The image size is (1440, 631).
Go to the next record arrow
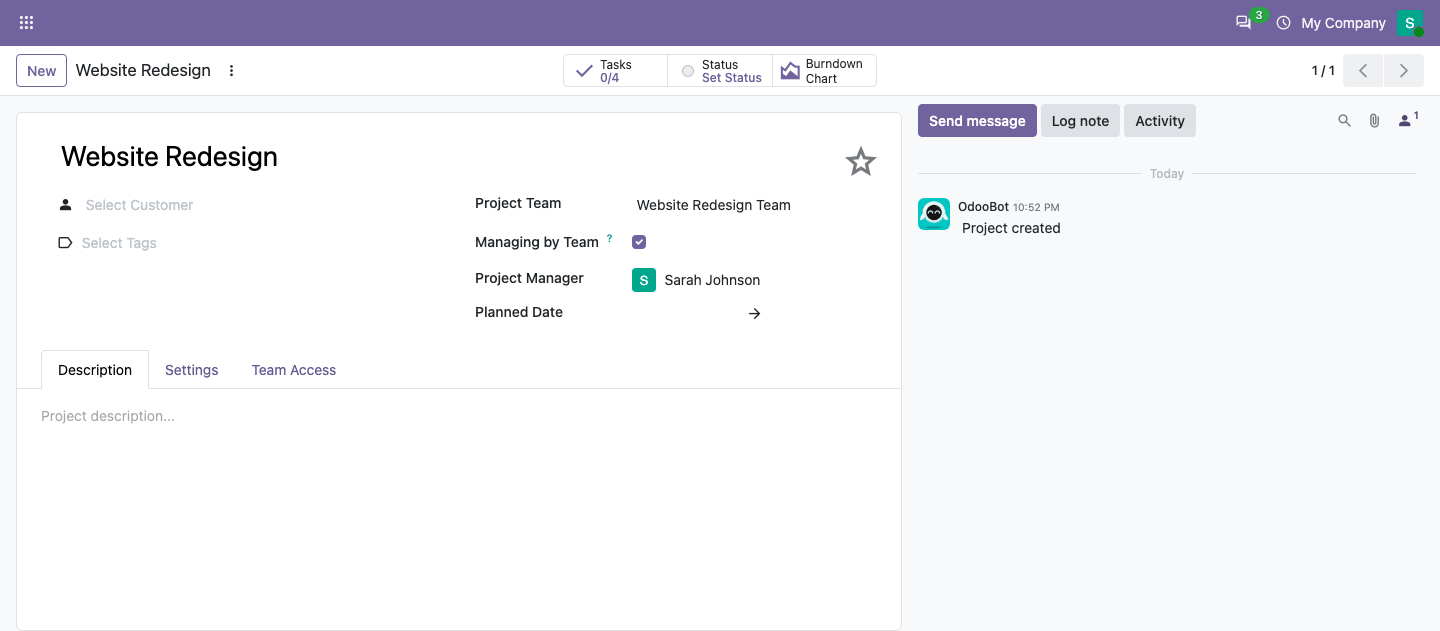pyautogui.click(x=1404, y=71)
